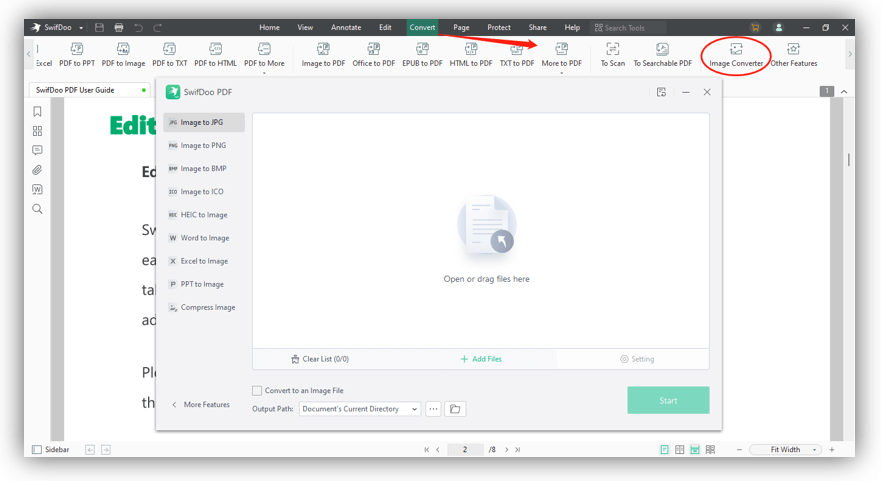Open the To Scan tool
This screenshot has height=481, width=881.
(612, 55)
